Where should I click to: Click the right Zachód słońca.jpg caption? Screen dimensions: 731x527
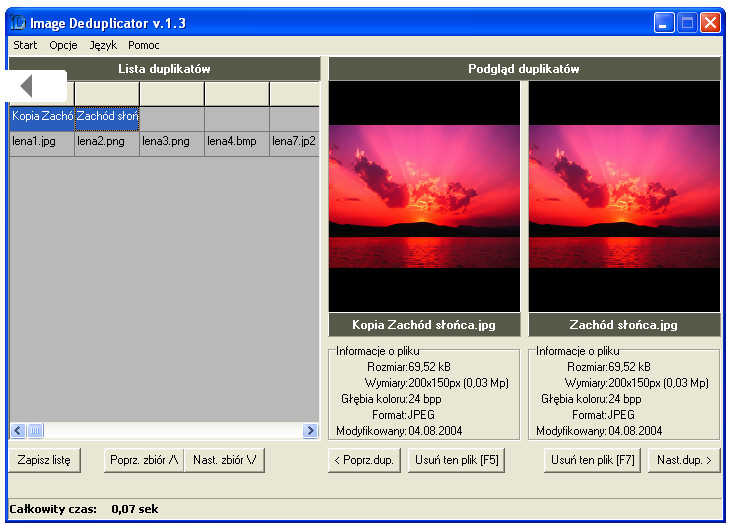(624, 325)
